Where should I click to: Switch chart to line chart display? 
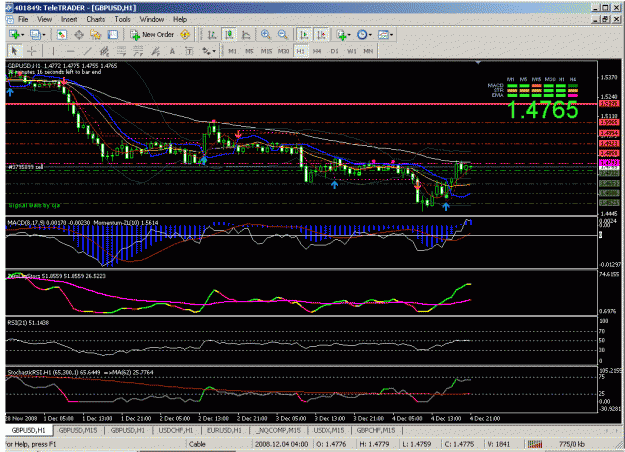(x=246, y=35)
